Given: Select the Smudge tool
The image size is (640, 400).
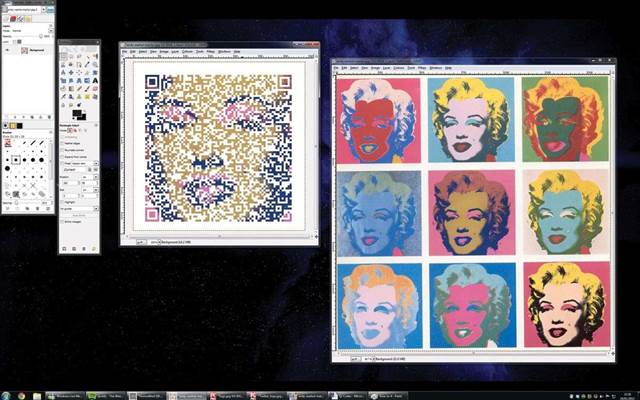Looking at the screenshot, I should [71, 105].
